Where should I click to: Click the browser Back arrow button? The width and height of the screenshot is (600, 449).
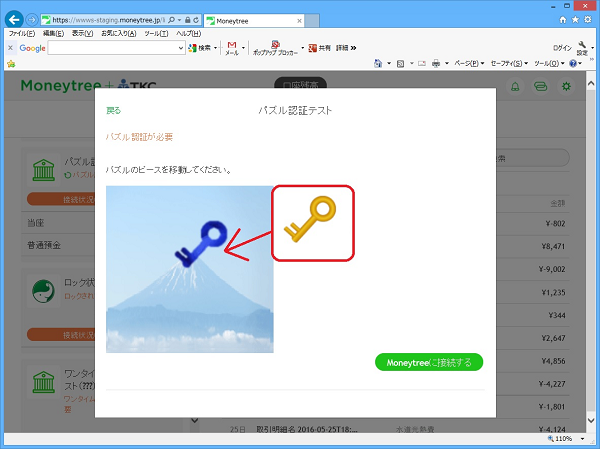coord(14,20)
